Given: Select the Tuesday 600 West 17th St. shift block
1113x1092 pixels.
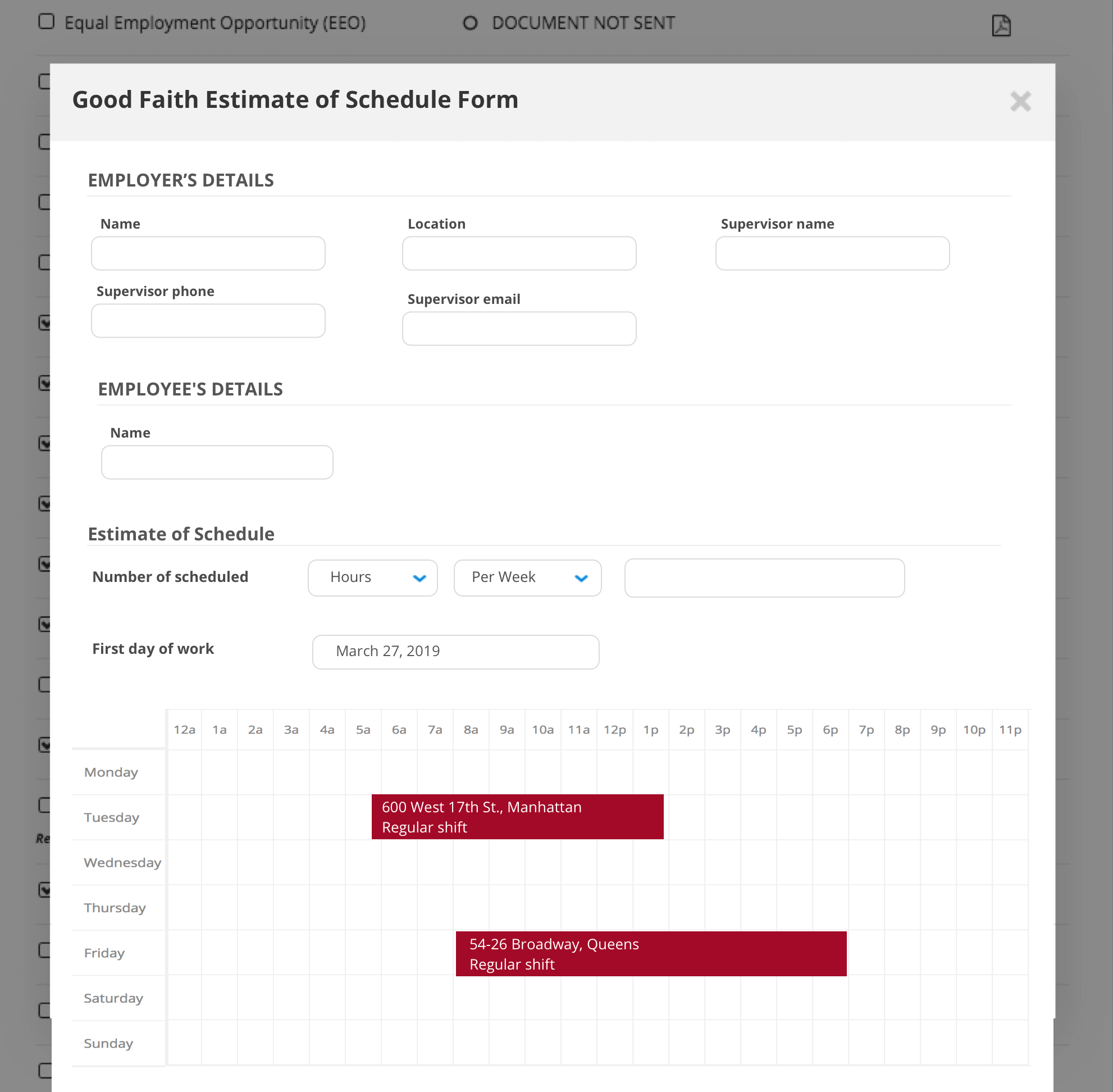Looking at the screenshot, I should (517, 817).
